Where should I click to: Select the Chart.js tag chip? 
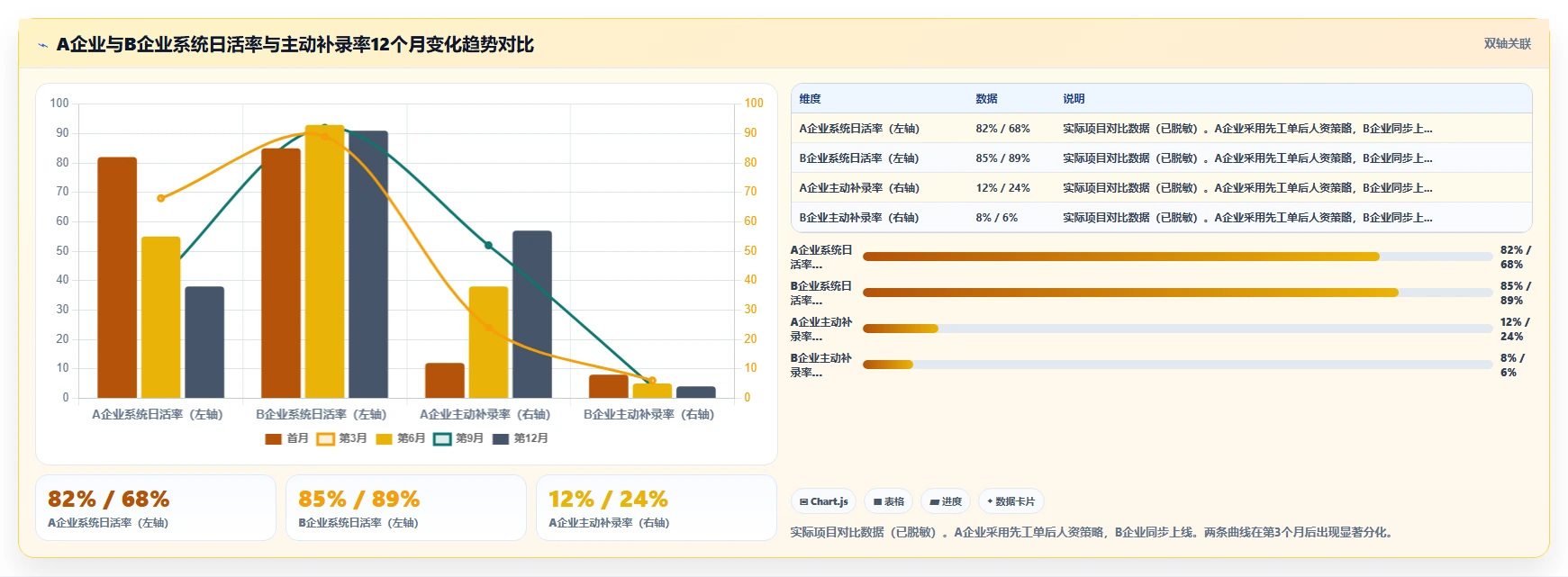(823, 501)
